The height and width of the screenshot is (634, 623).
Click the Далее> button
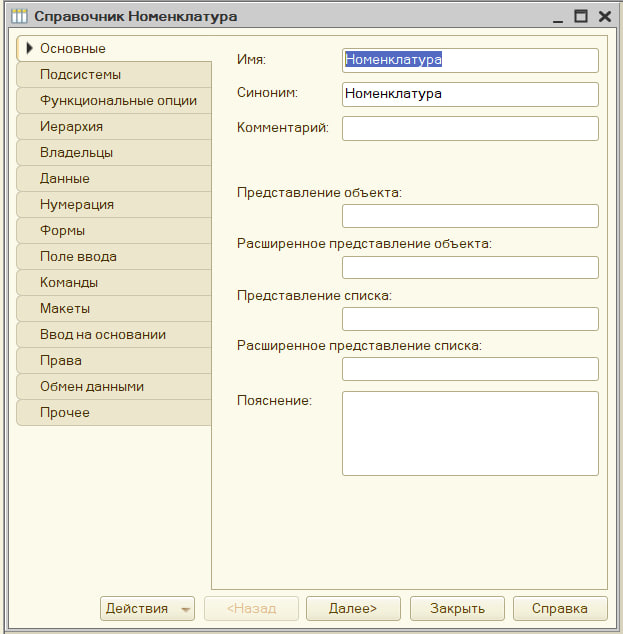[x=353, y=608]
